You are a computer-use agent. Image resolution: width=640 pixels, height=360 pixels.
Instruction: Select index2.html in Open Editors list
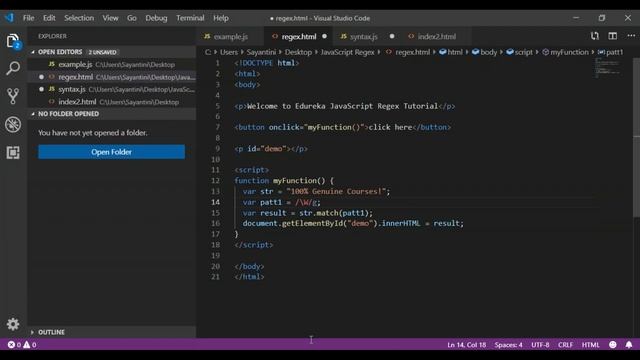pyautogui.click(x=112, y=102)
